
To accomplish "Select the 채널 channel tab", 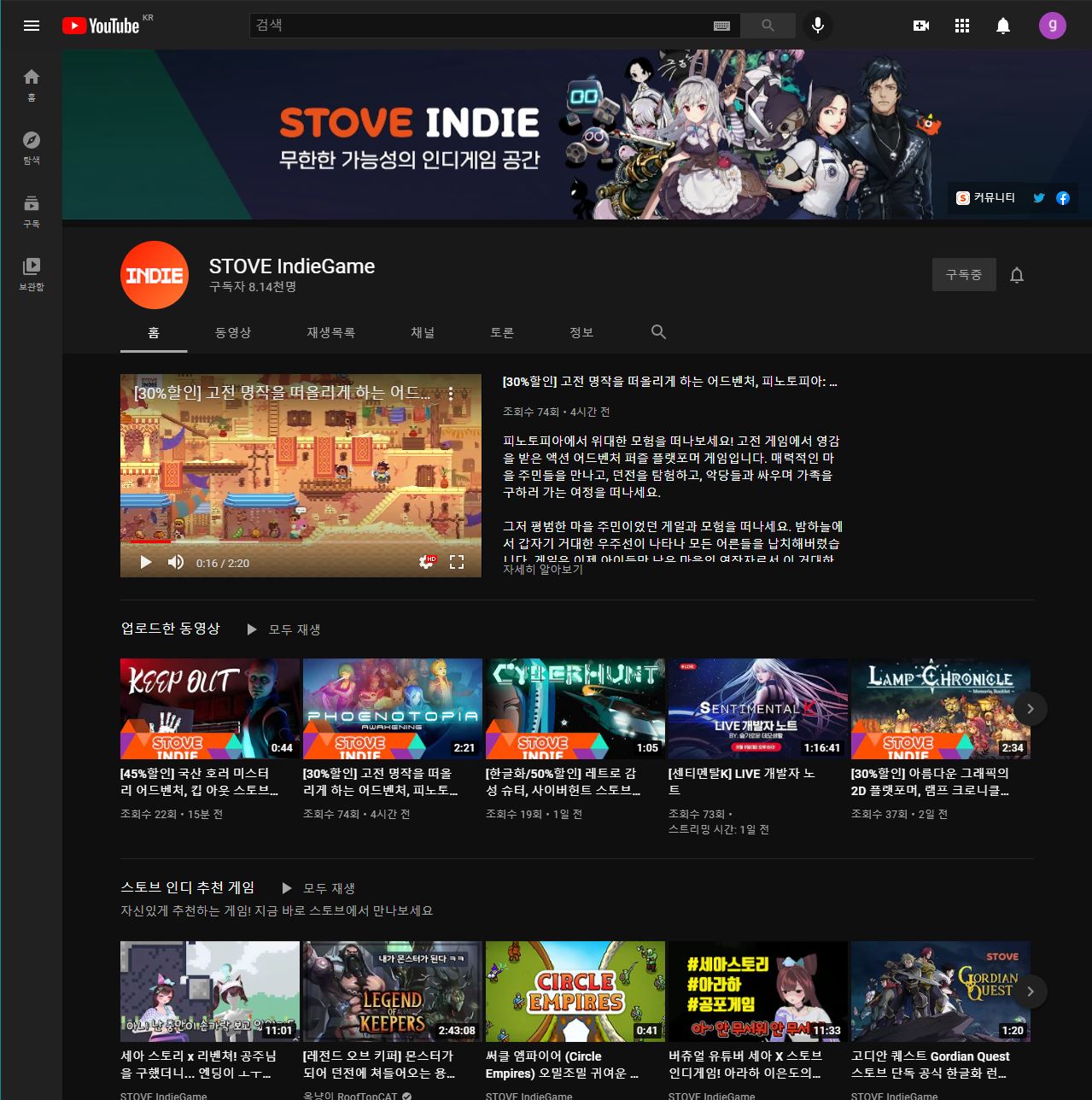I will pyautogui.click(x=423, y=332).
